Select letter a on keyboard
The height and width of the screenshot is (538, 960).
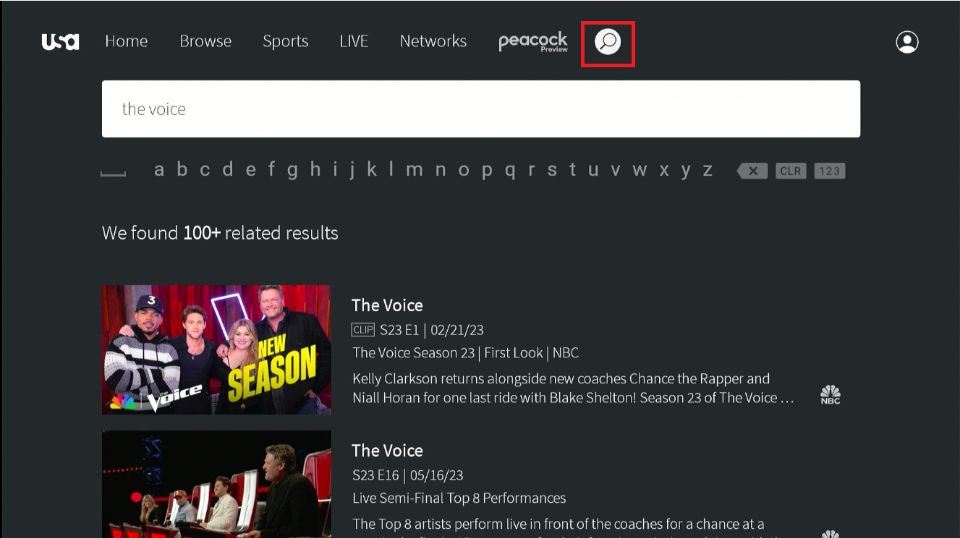[x=159, y=170]
